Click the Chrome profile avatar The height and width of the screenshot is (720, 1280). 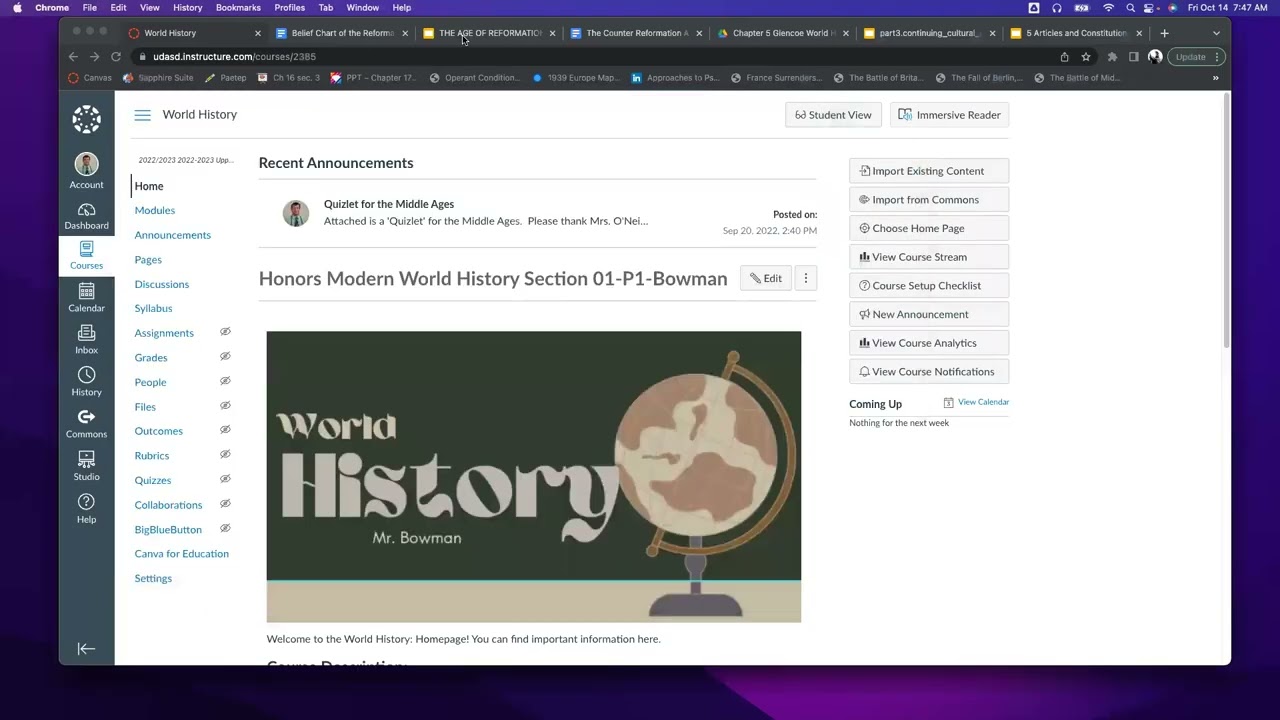[1155, 57]
